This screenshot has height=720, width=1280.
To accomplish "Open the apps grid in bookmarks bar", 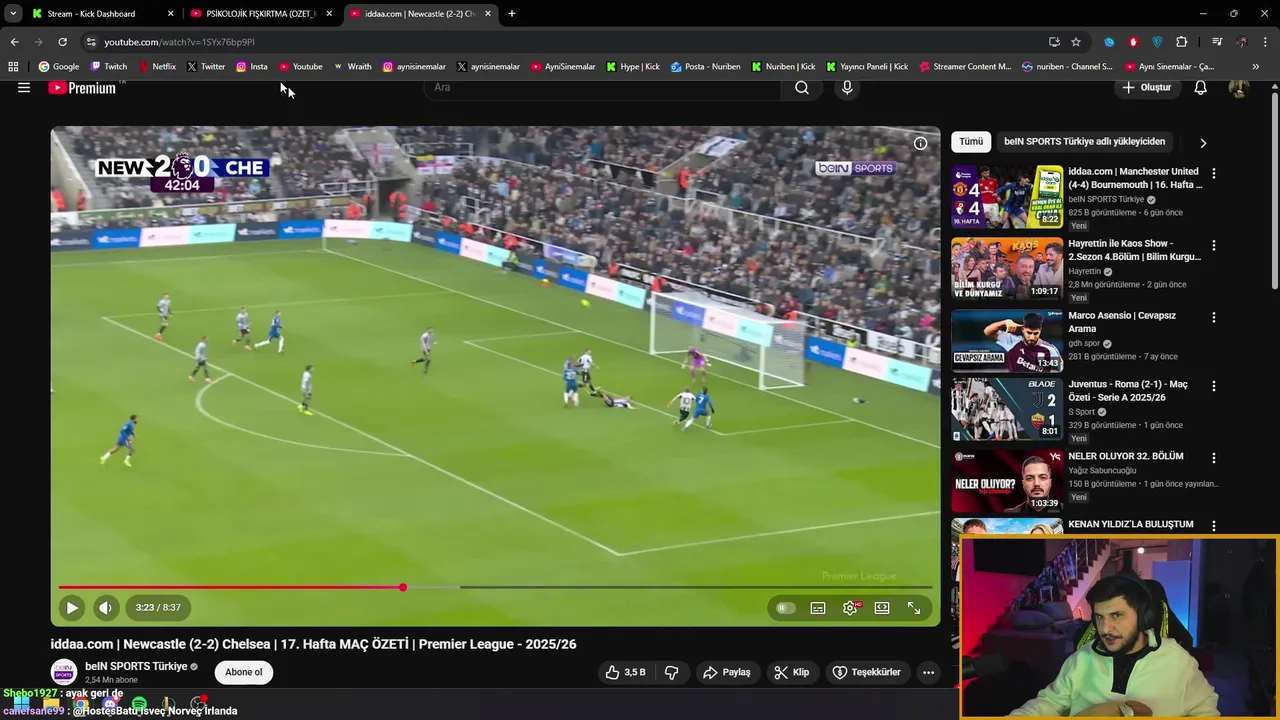I will [13, 67].
